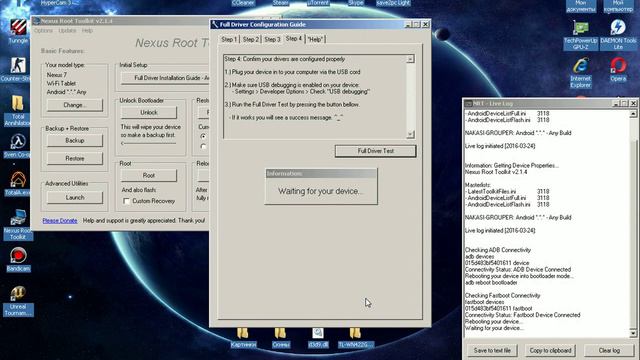Switch to Step 2 tab

click(251, 39)
